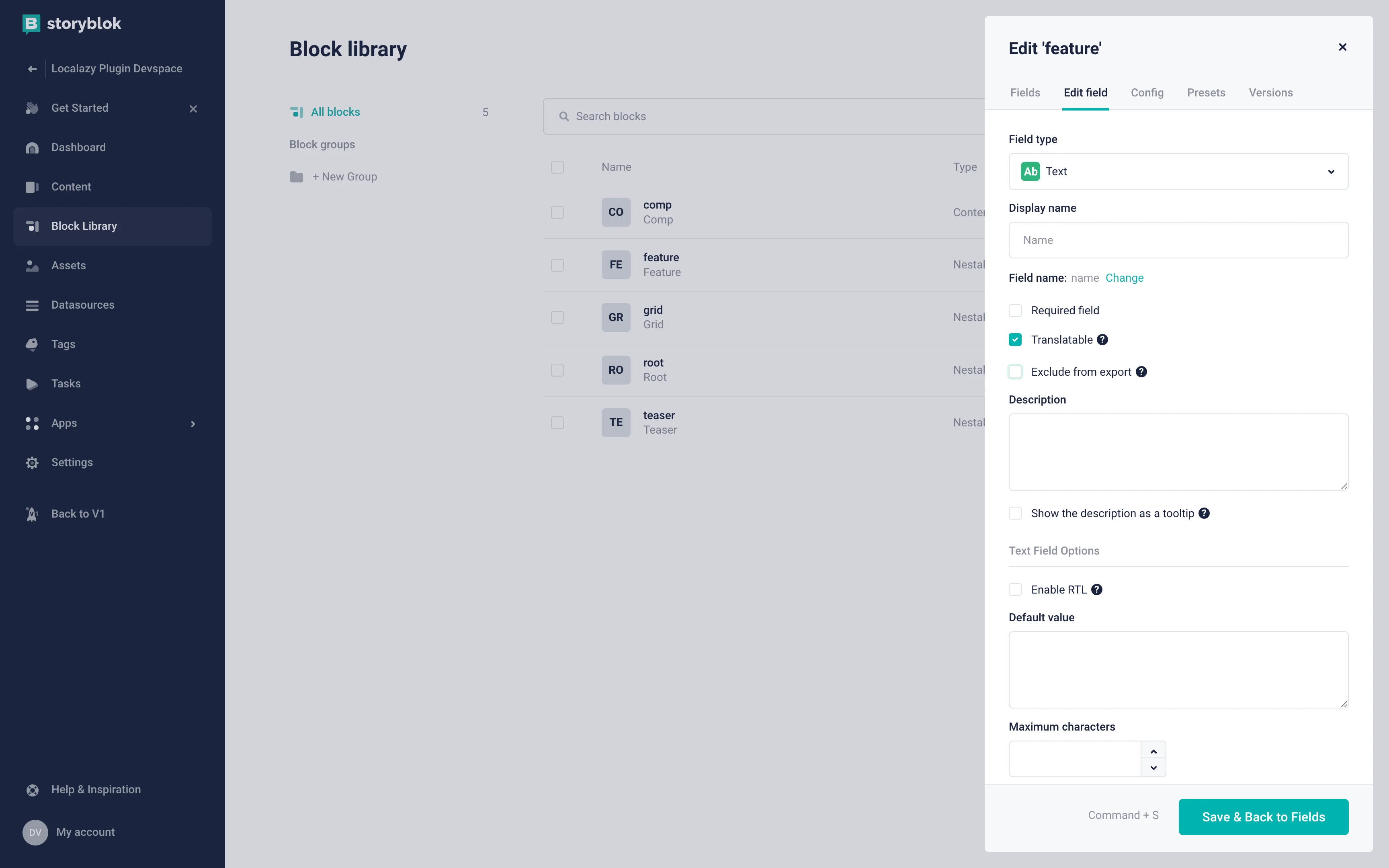Switch to the Config tab
The image size is (1389, 868).
pyautogui.click(x=1147, y=92)
